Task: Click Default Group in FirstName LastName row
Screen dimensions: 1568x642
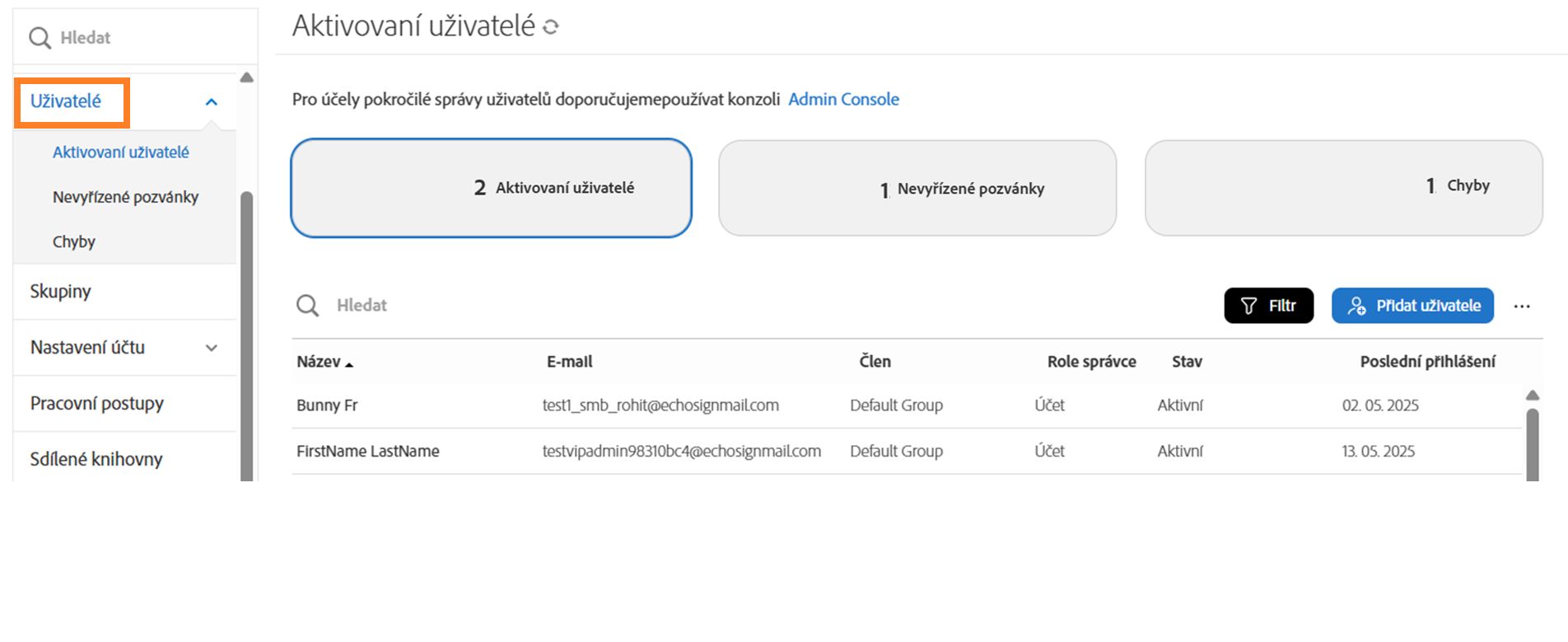Action: point(896,452)
